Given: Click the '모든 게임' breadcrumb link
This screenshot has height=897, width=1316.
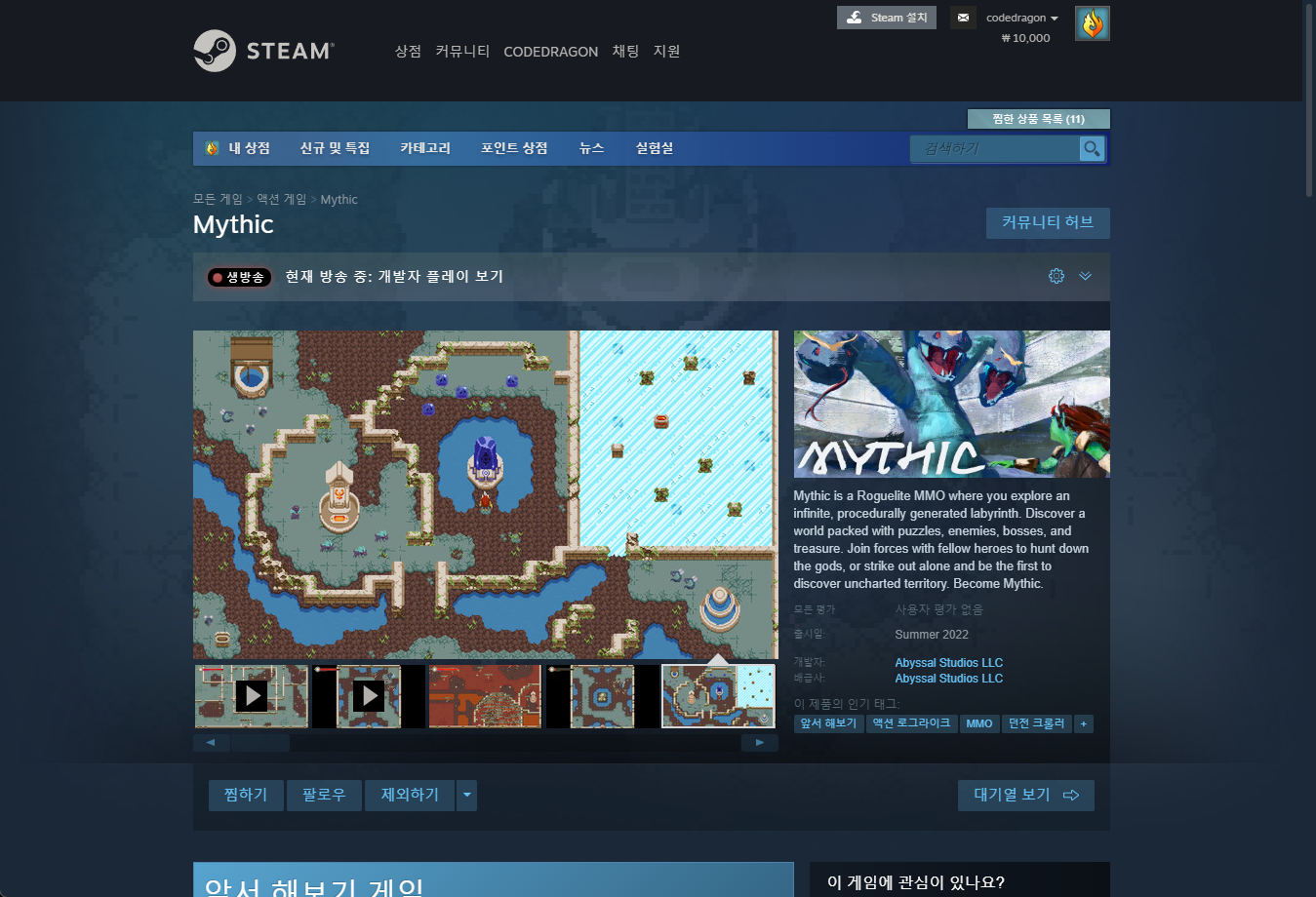Looking at the screenshot, I should pyautogui.click(x=218, y=199).
